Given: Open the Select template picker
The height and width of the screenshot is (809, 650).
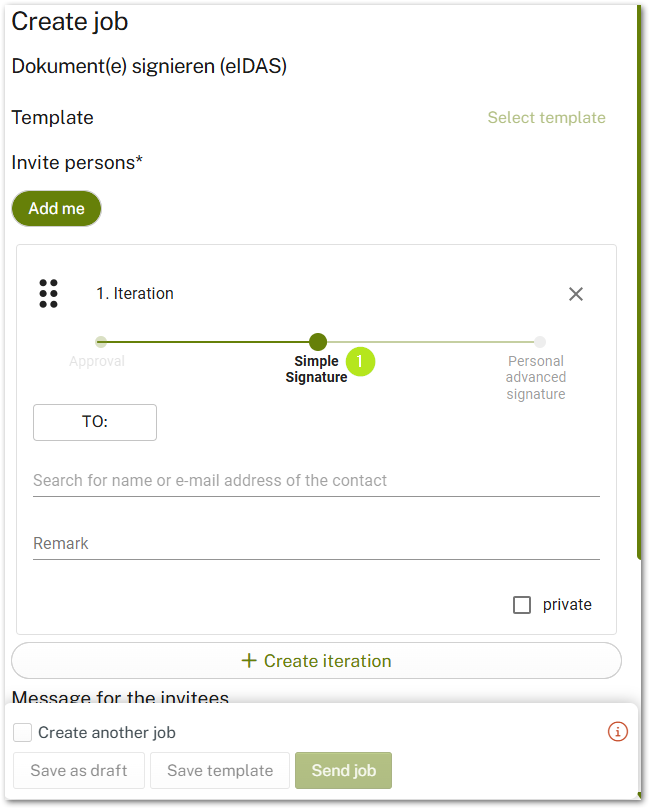Looking at the screenshot, I should click(546, 118).
